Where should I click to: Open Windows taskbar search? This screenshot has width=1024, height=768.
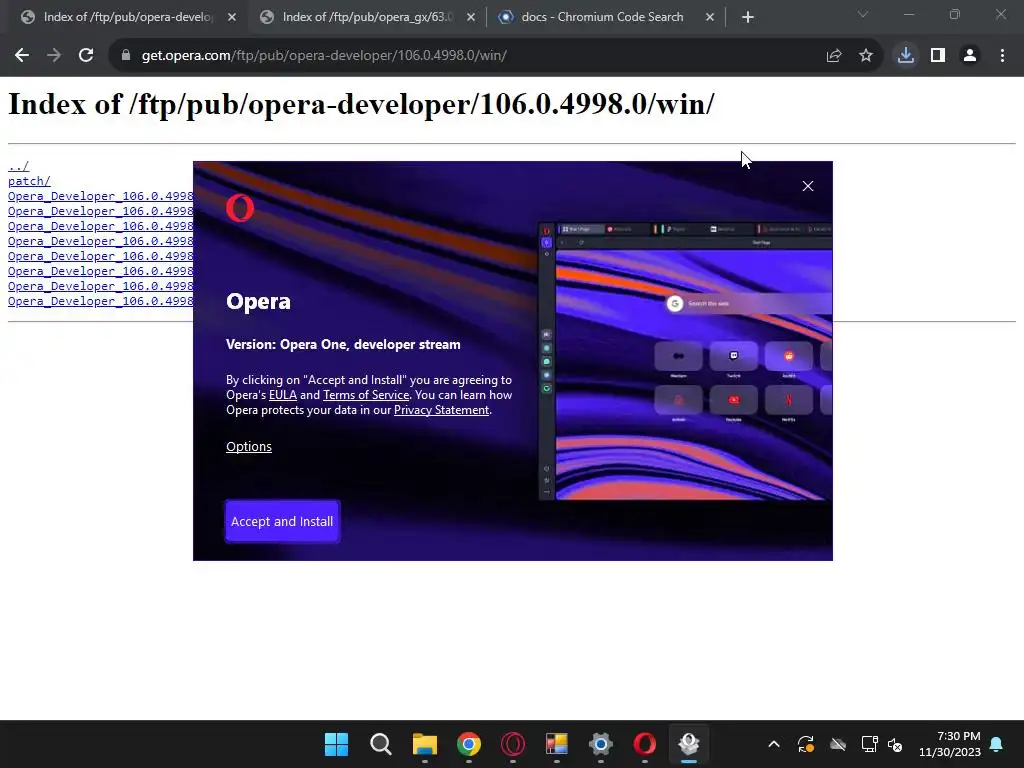380,744
